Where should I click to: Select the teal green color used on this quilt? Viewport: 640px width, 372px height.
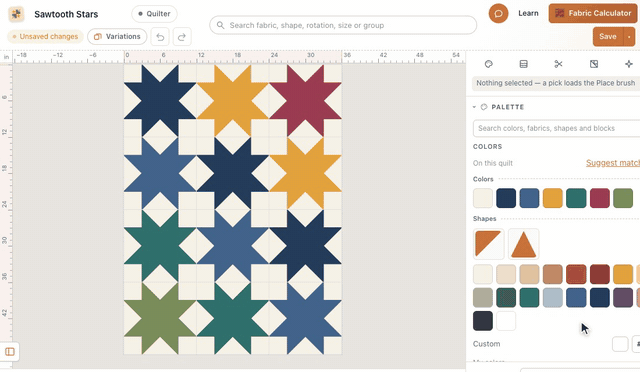[x=576, y=198]
